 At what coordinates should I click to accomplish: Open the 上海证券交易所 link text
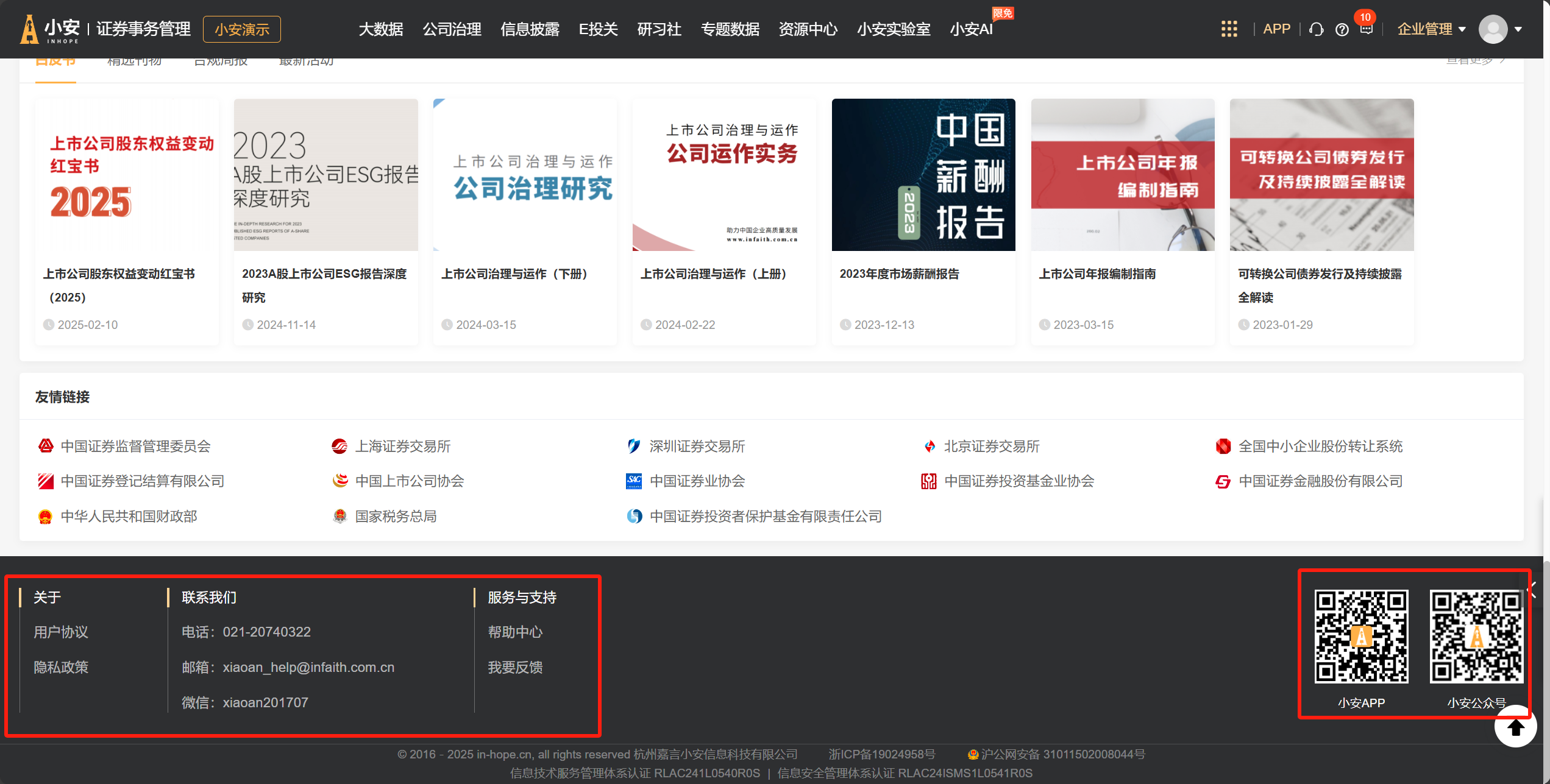403,447
